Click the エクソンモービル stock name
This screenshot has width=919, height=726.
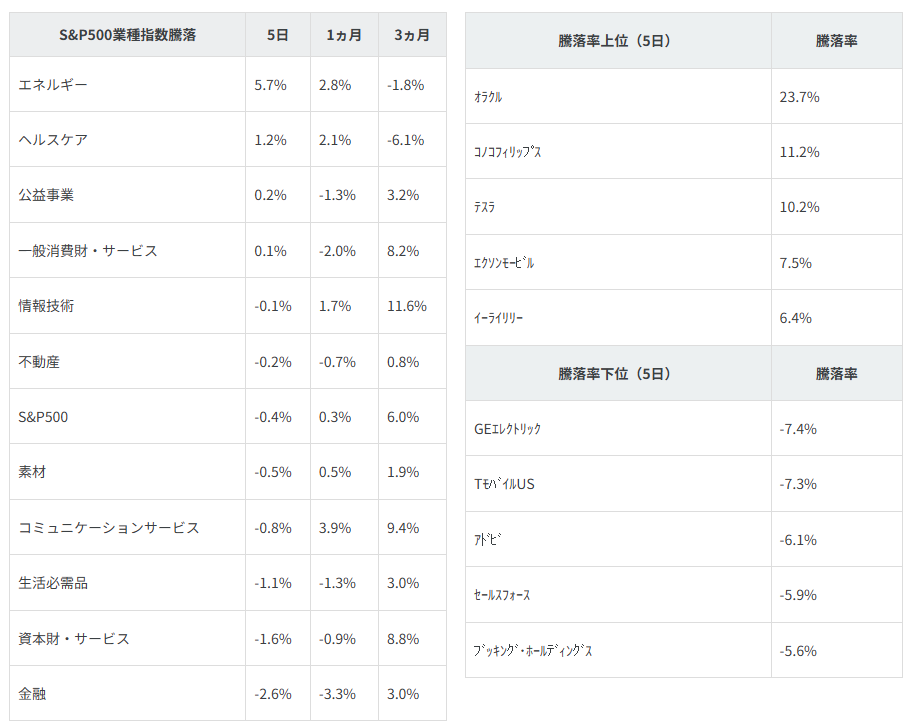pos(504,263)
